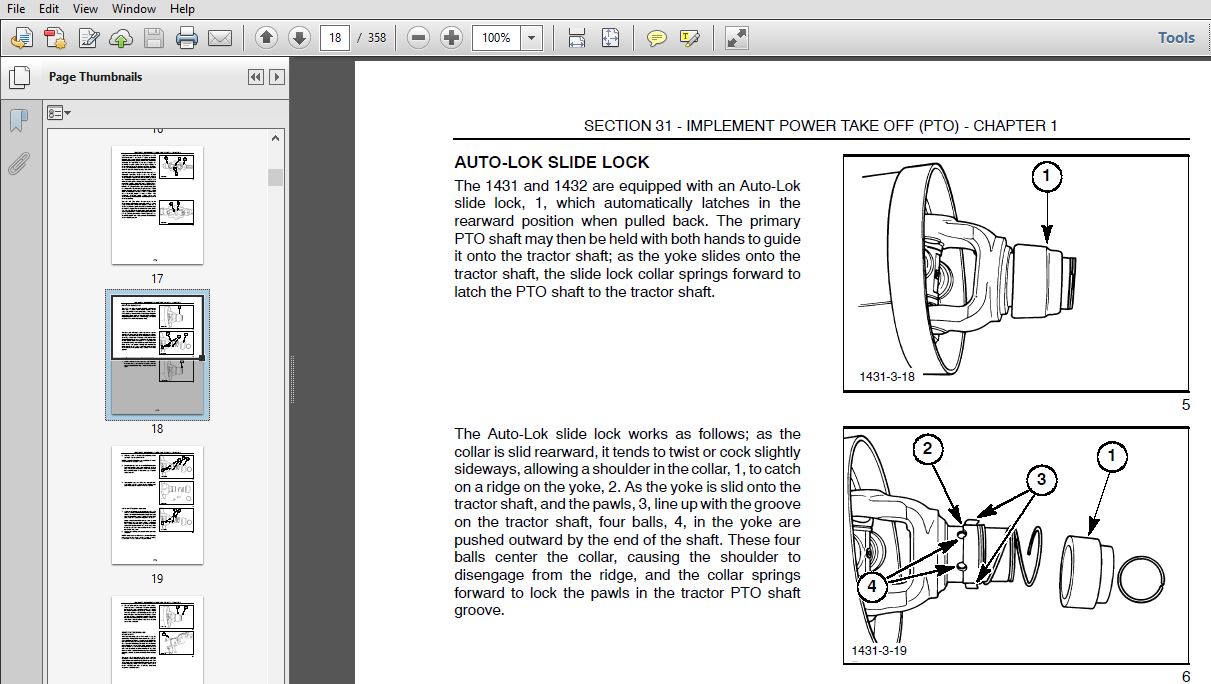Image resolution: width=1211 pixels, height=684 pixels.
Task: Zoom in using the plus button
Action: 452,38
